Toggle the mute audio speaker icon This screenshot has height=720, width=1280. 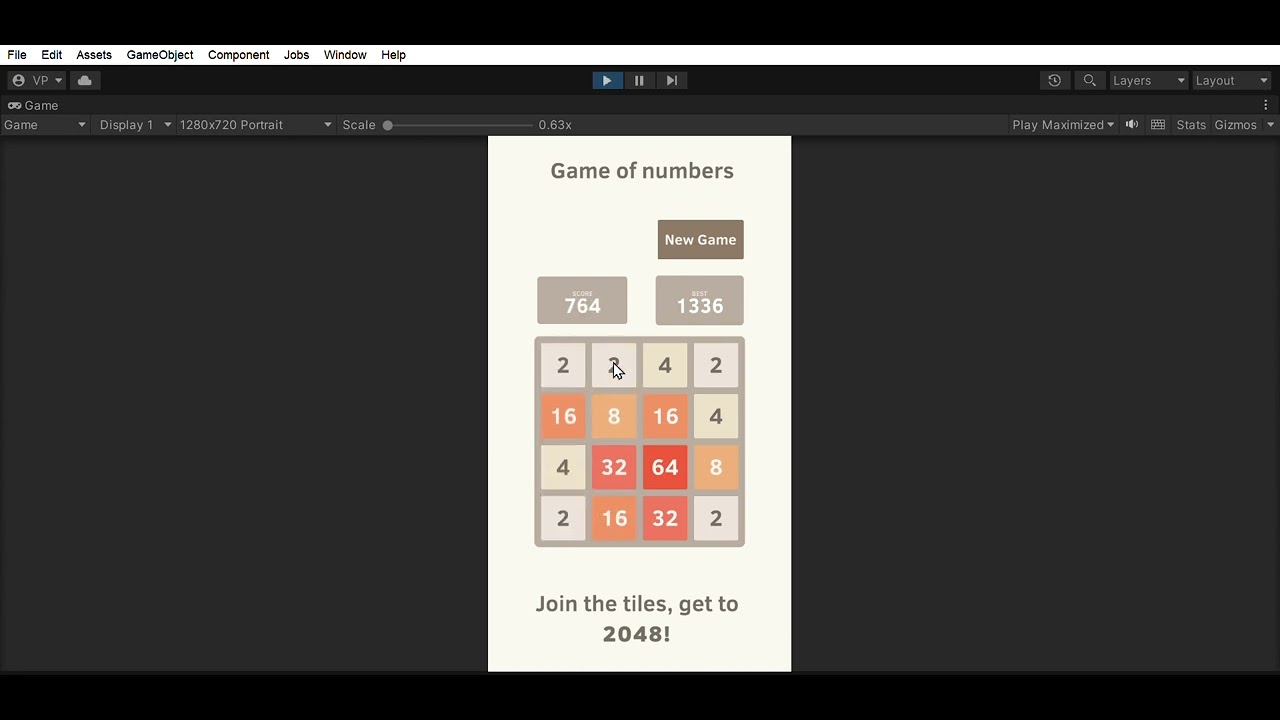[x=1132, y=125]
